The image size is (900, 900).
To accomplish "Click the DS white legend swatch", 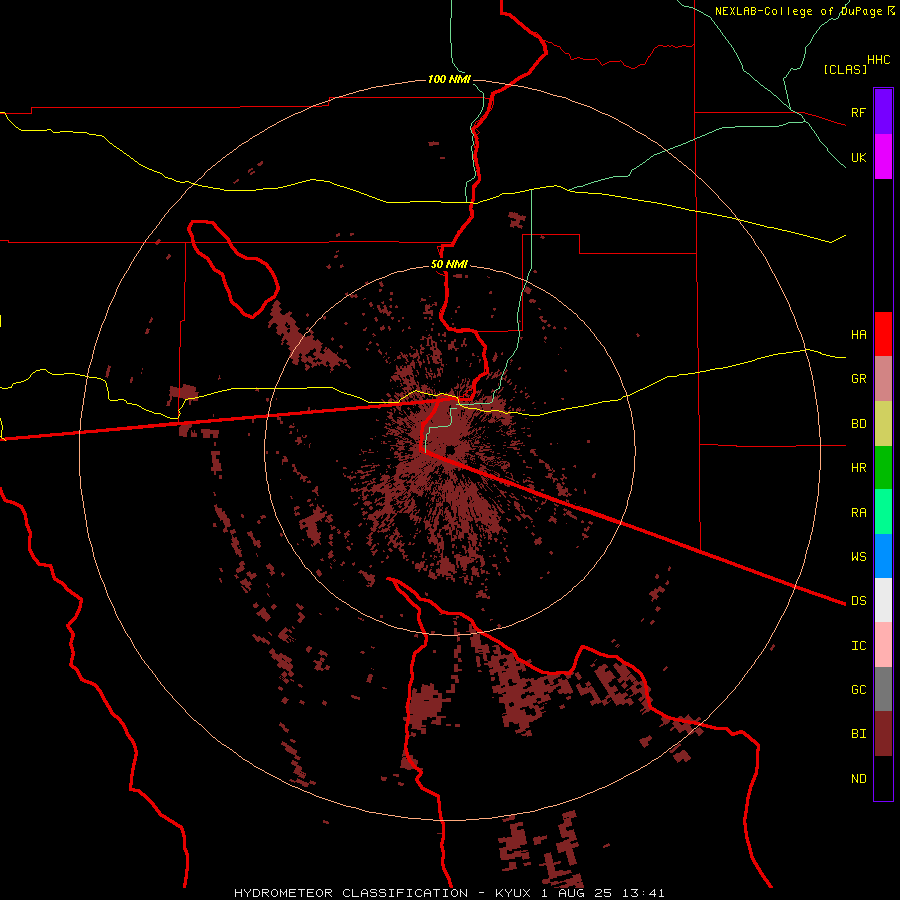I will [883, 600].
